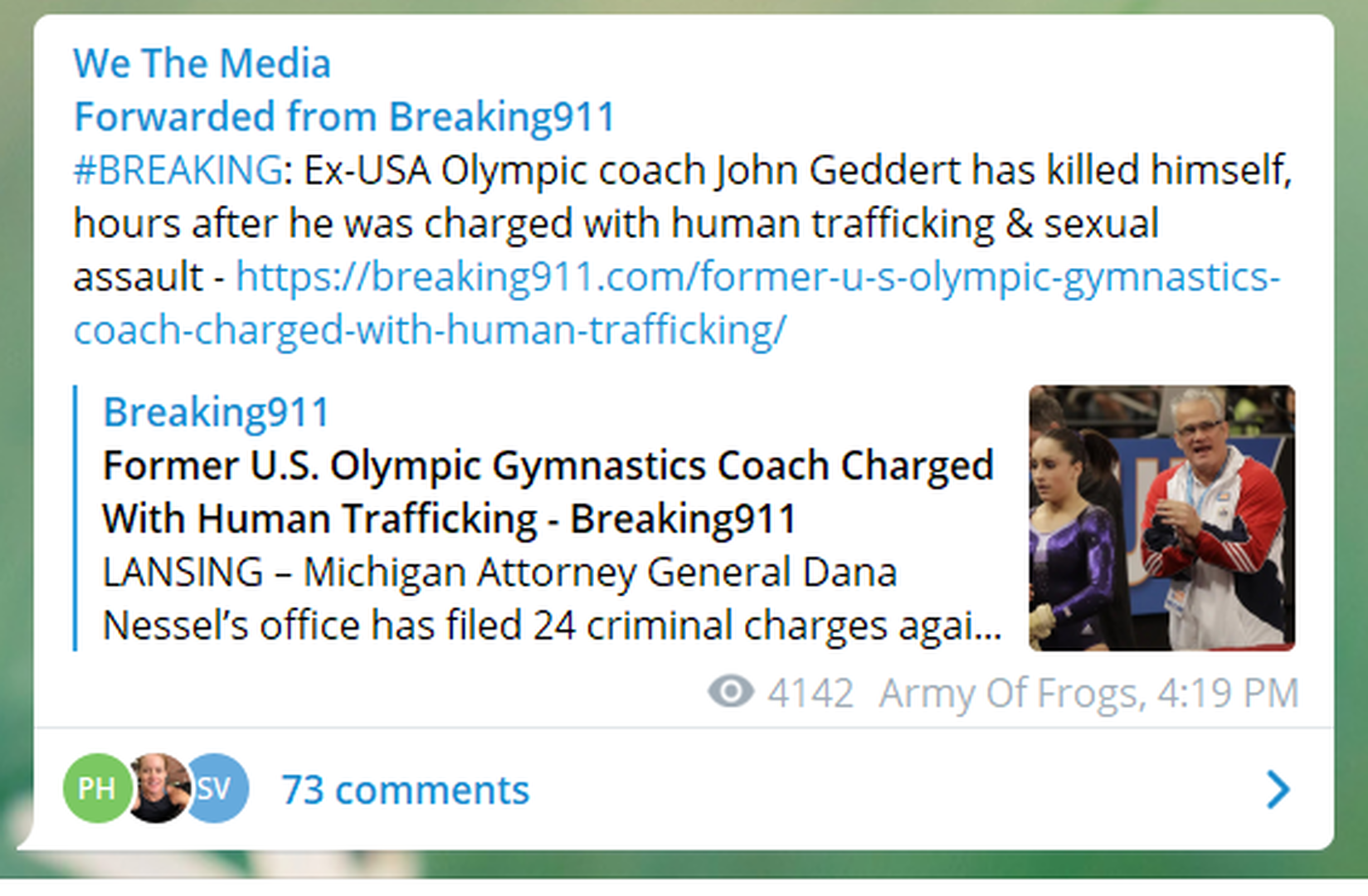Select the #BREAKING hashtag

click(178, 171)
